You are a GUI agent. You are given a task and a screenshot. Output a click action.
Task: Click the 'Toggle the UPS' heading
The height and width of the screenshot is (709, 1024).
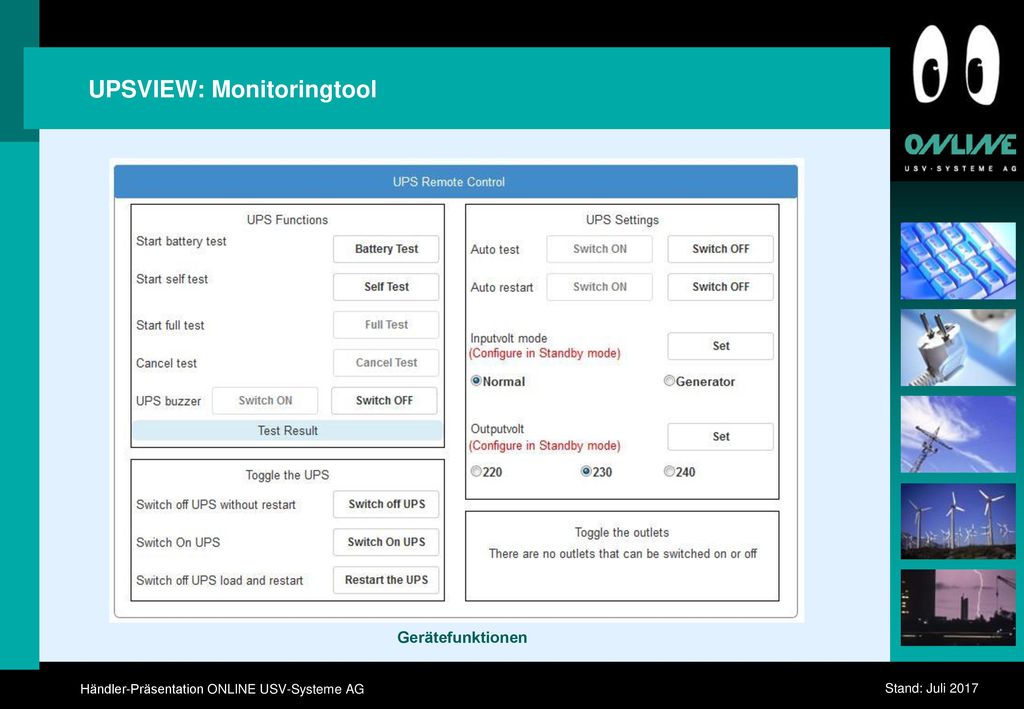pyautogui.click(x=287, y=475)
